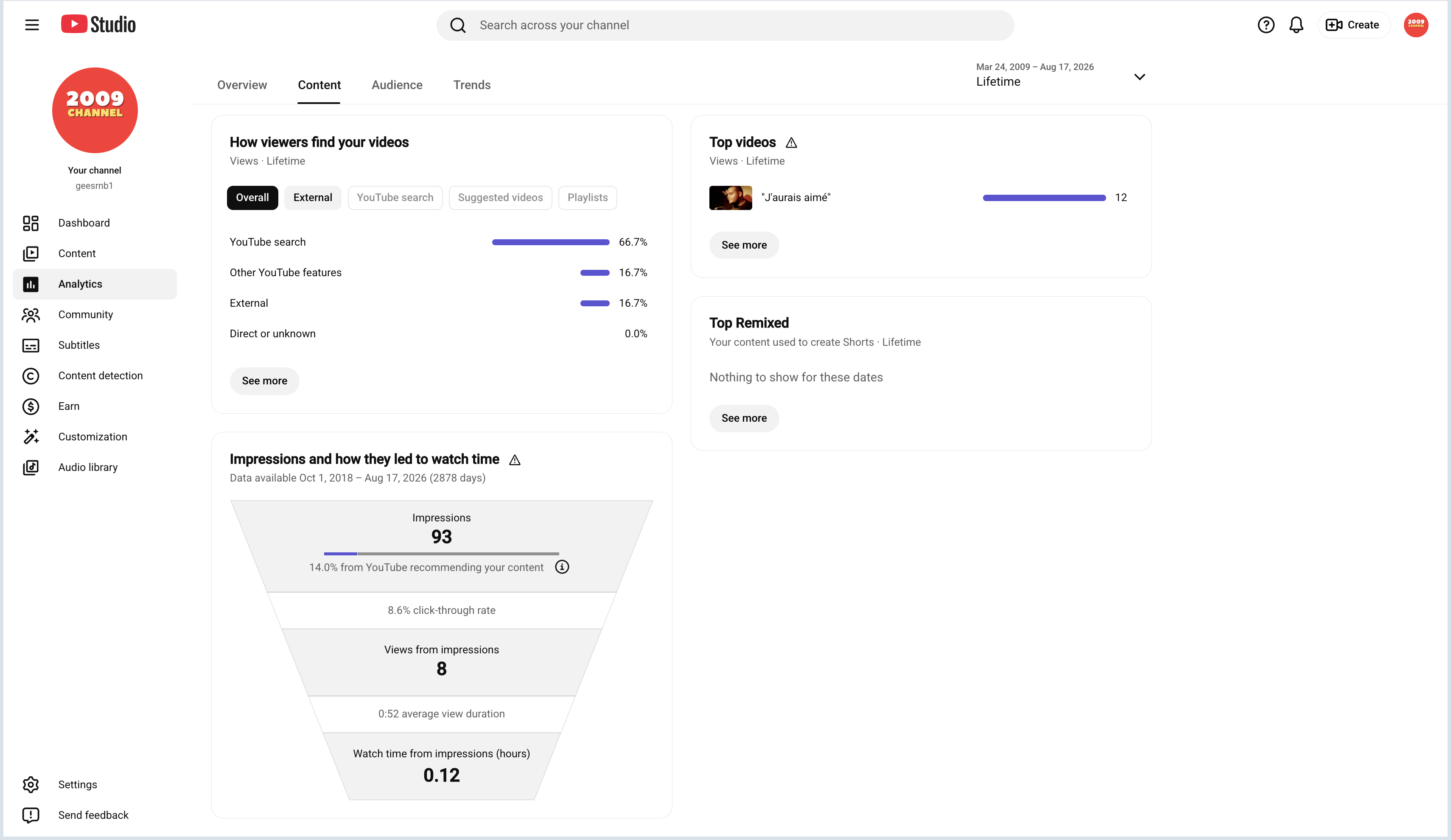1451x840 pixels.
Task: Open the "J'aurais aimé" video thumbnail
Action: pos(730,197)
